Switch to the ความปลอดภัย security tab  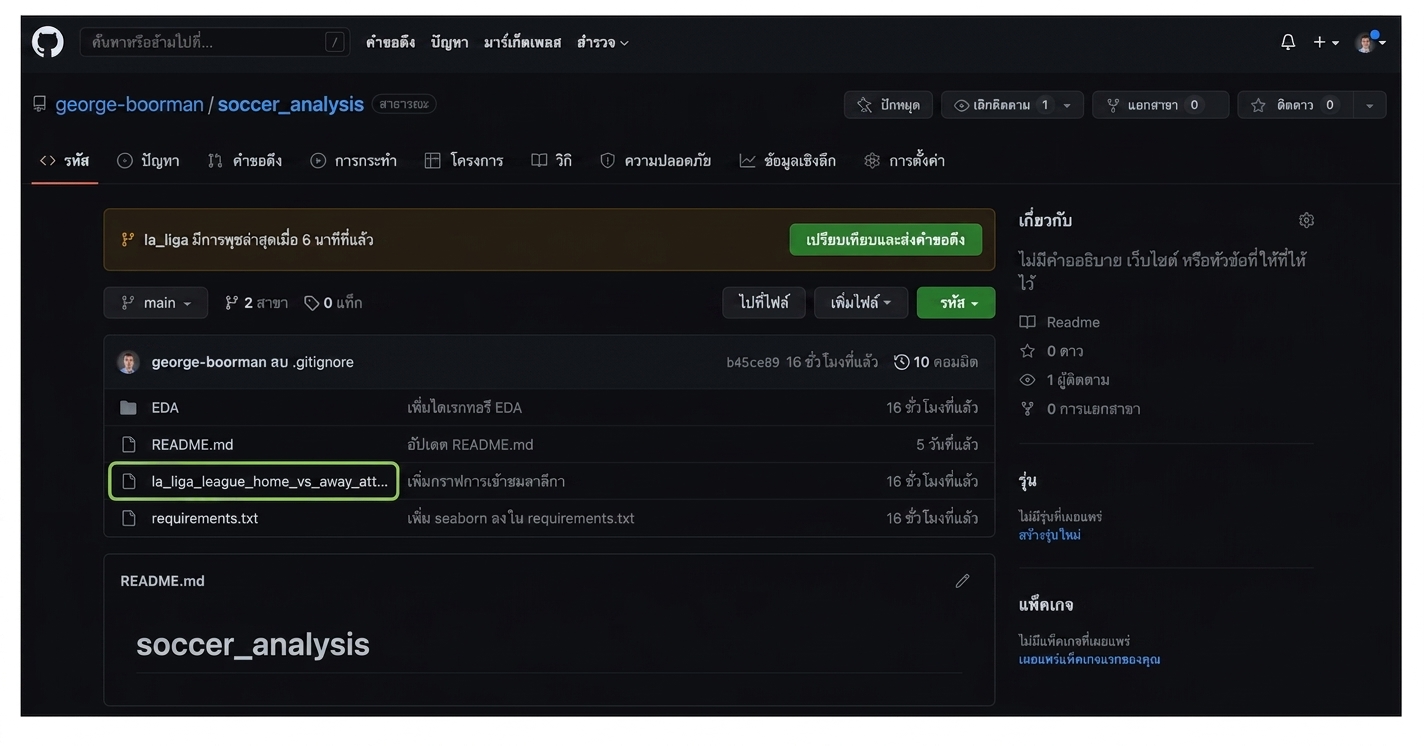656,160
